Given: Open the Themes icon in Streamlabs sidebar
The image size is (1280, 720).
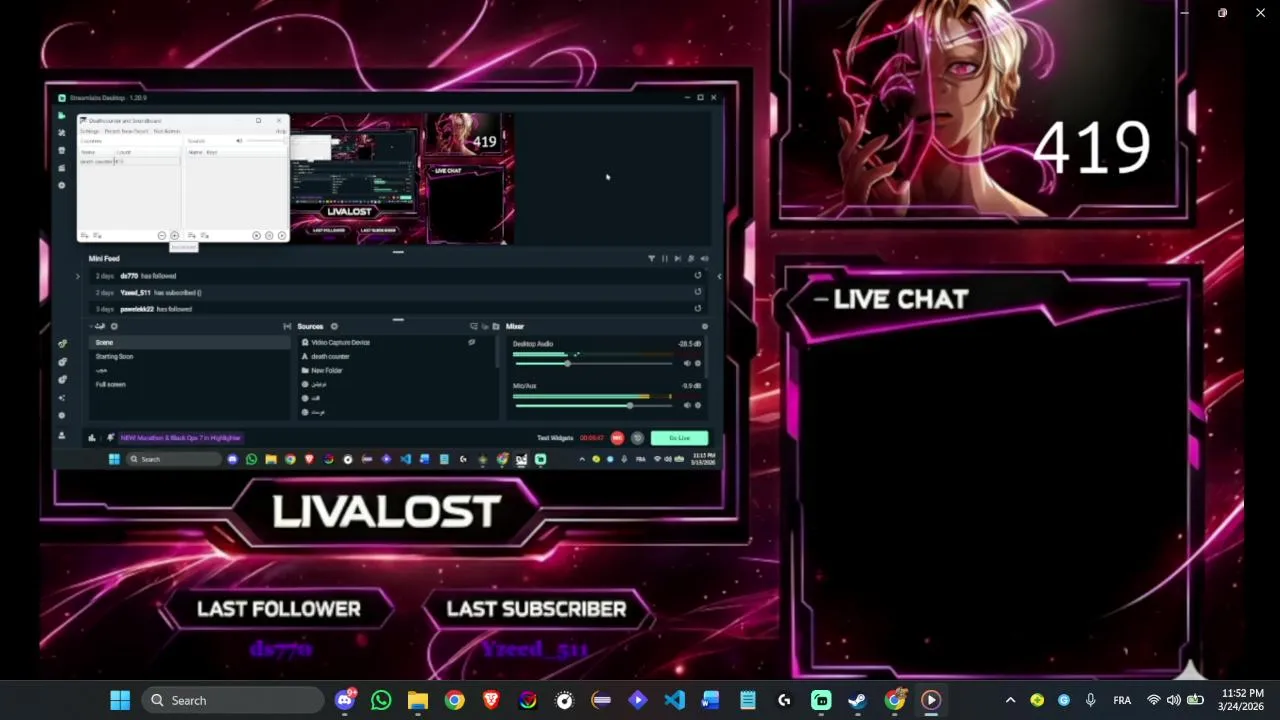Looking at the screenshot, I should pos(61,132).
